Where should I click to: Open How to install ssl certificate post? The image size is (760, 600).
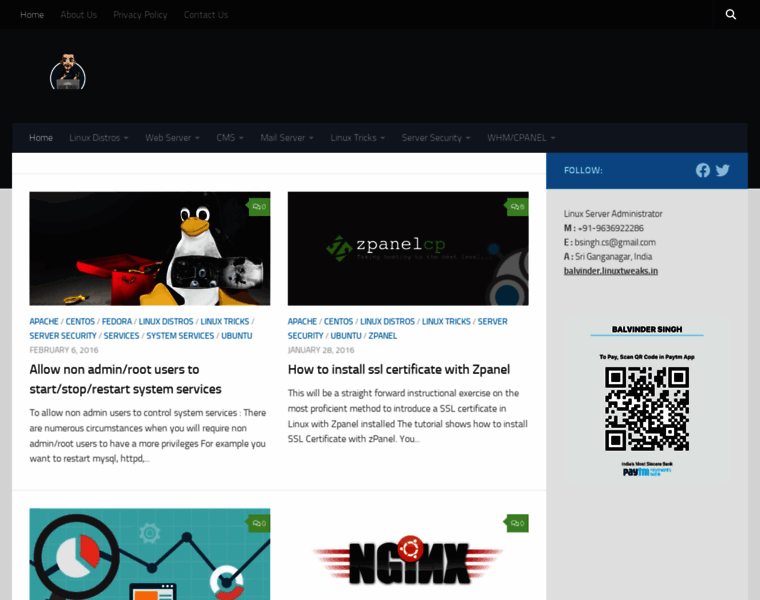point(399,369)
